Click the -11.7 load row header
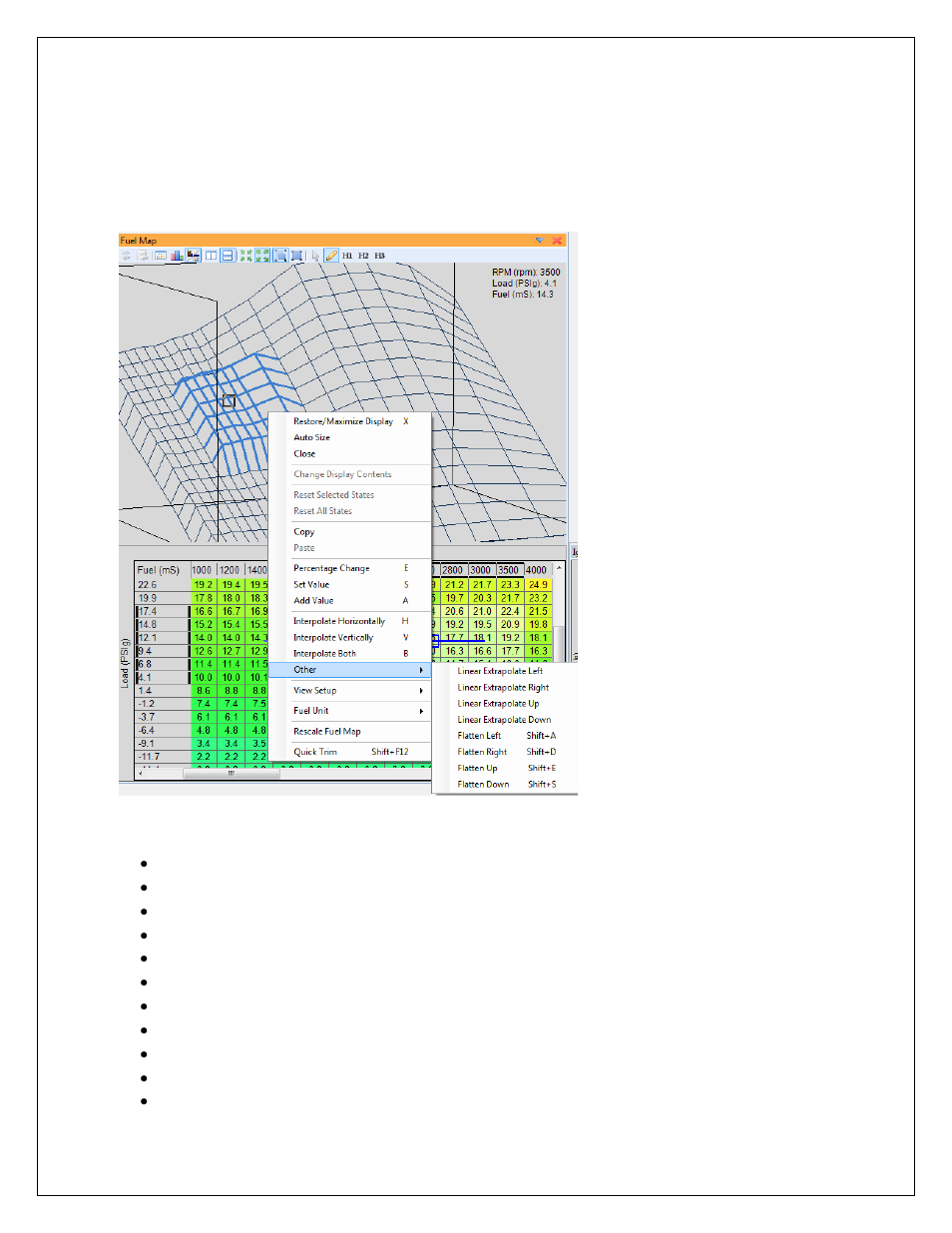The height and width of the screenshot is (1233, 952). point(163,757)
